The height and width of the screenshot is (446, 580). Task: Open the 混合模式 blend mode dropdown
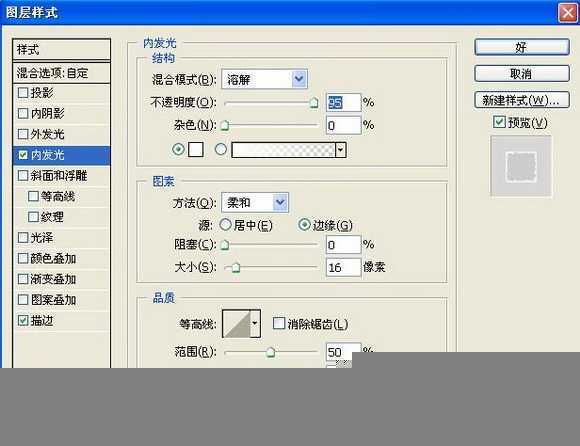(264, 79)
